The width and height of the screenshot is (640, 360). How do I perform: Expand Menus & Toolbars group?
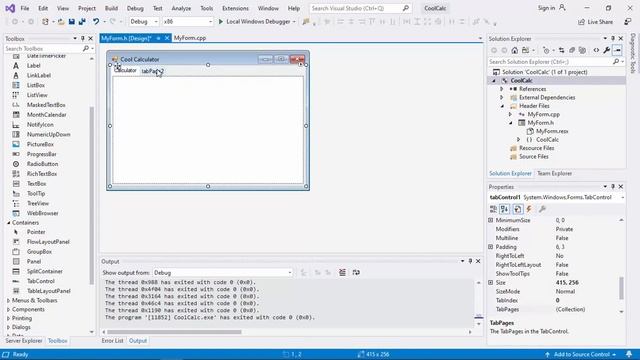9,300
